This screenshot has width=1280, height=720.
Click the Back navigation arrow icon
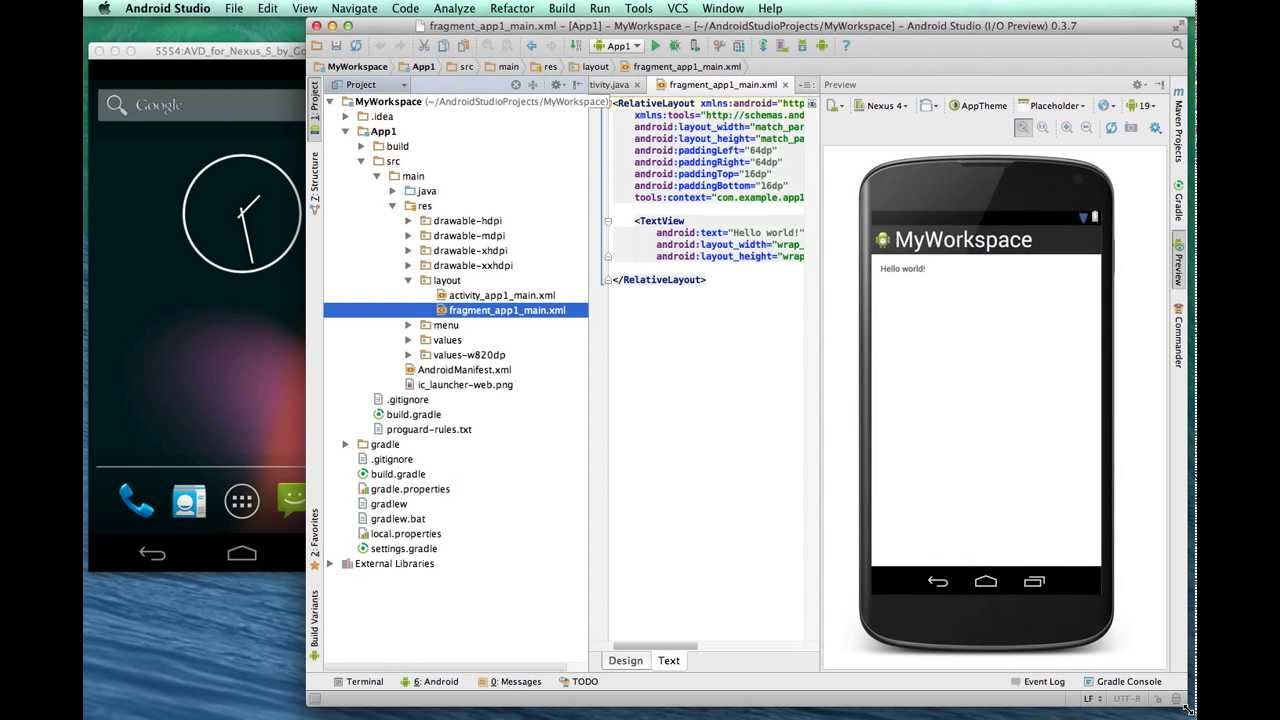coord(531,46)
